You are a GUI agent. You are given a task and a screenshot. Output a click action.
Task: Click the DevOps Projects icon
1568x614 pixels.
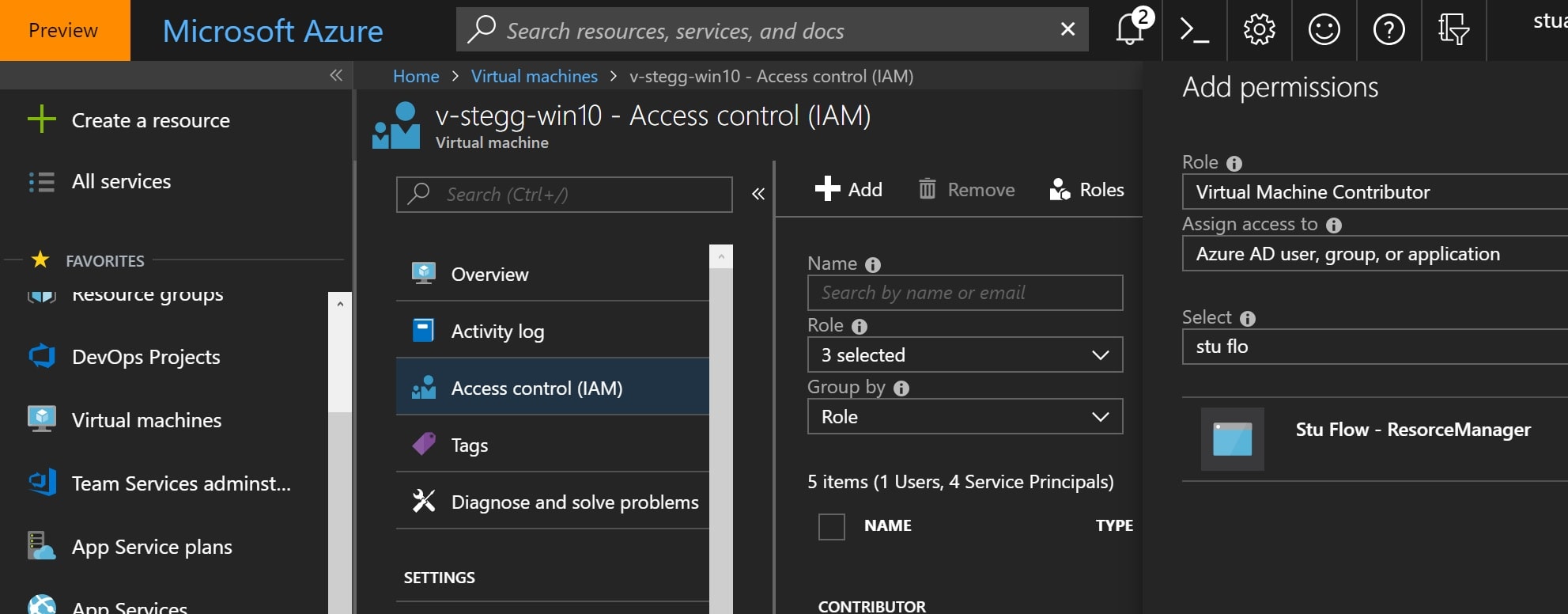click(42, 356)
